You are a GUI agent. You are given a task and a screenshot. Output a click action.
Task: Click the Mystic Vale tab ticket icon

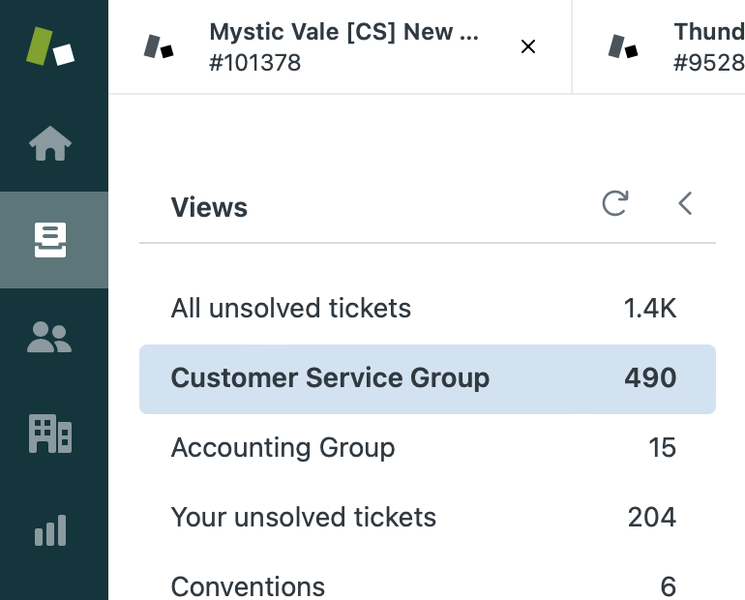pos(159,47)
